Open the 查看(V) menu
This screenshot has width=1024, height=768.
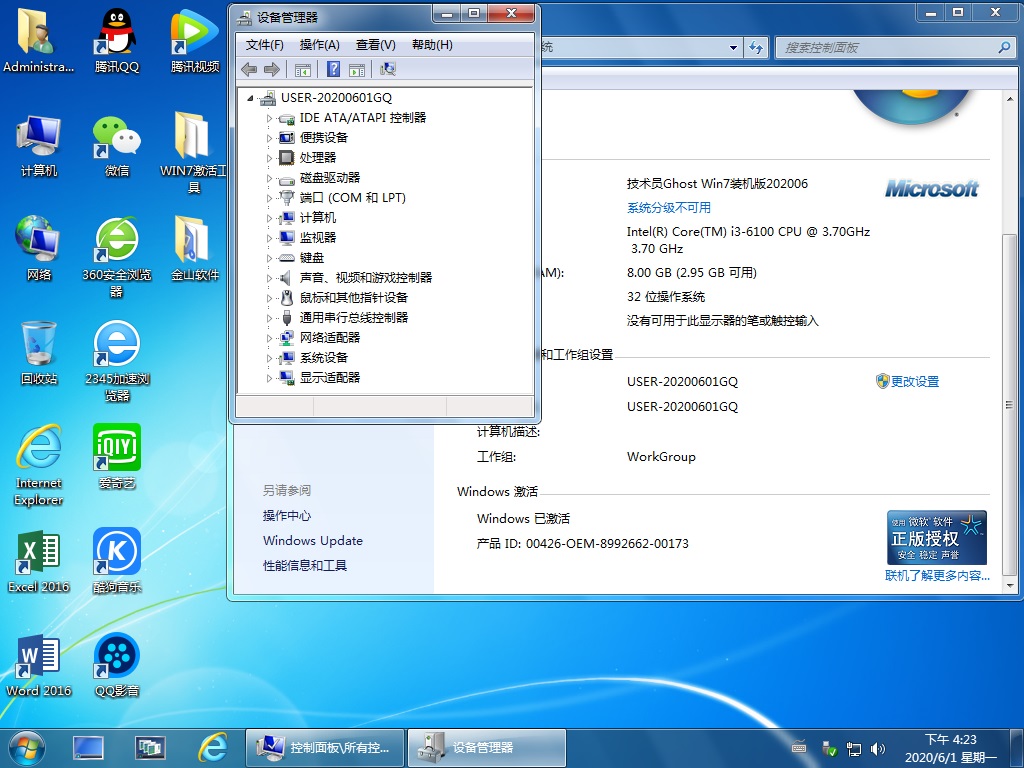coord(376,45)
